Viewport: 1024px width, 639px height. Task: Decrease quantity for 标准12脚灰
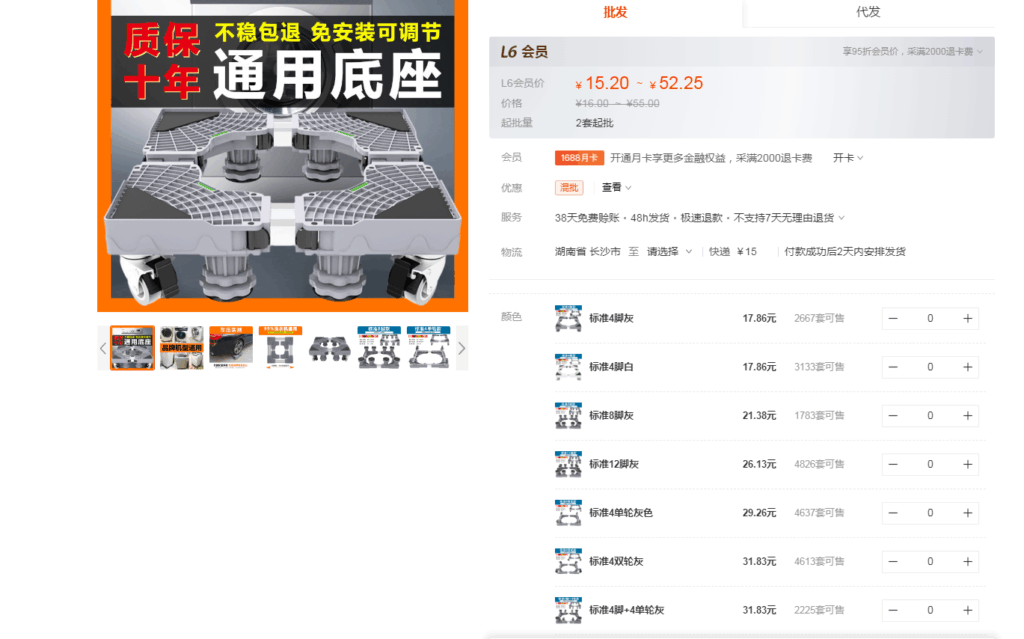point(893,465)
